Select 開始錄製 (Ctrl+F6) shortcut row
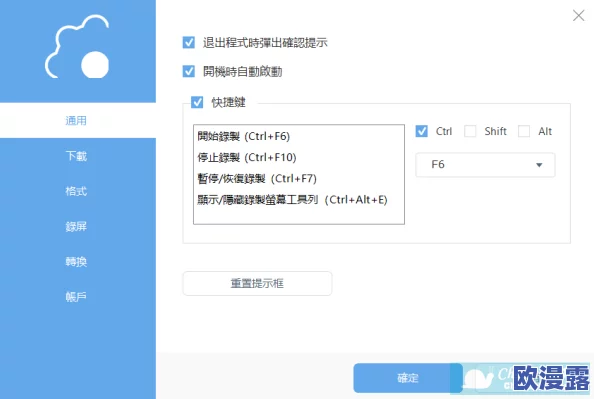 (299, 136)
